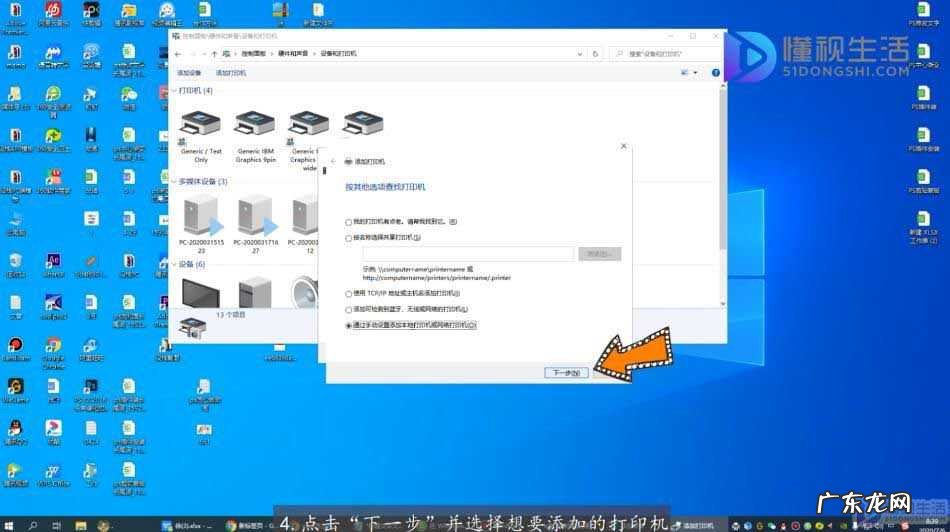The height and width of the screenshot is (532, 950).
Task: Switch to the xlsx workbook taskbar item
Action: pyautogui.click(x=187, y=525)
